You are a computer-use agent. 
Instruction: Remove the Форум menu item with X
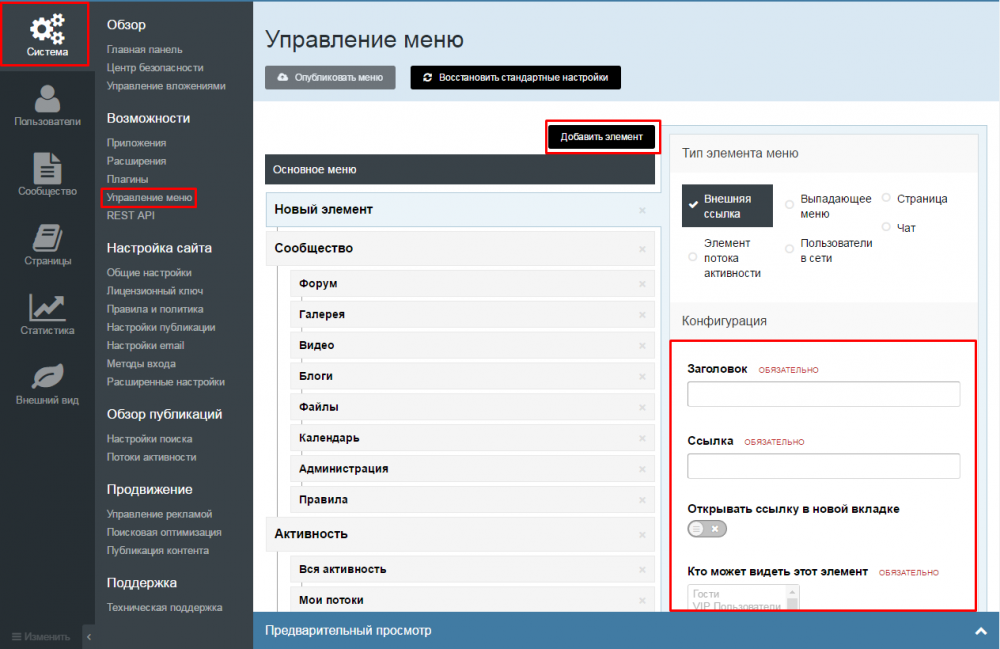coord(642,284)
